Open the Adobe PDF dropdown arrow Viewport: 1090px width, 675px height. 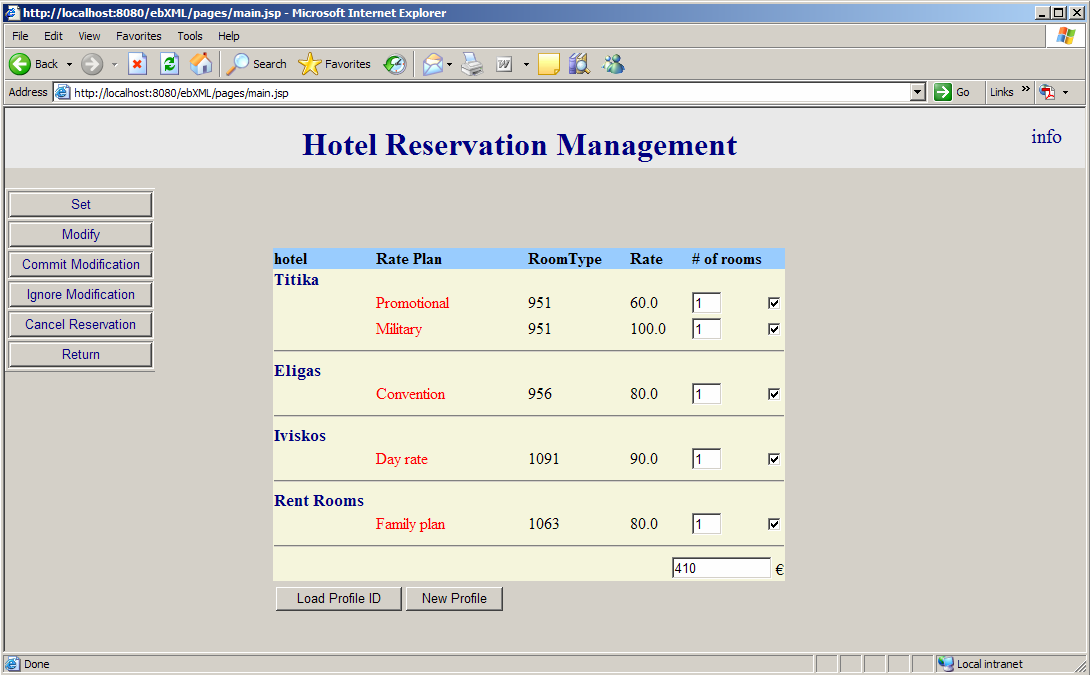coord(1065,92)
